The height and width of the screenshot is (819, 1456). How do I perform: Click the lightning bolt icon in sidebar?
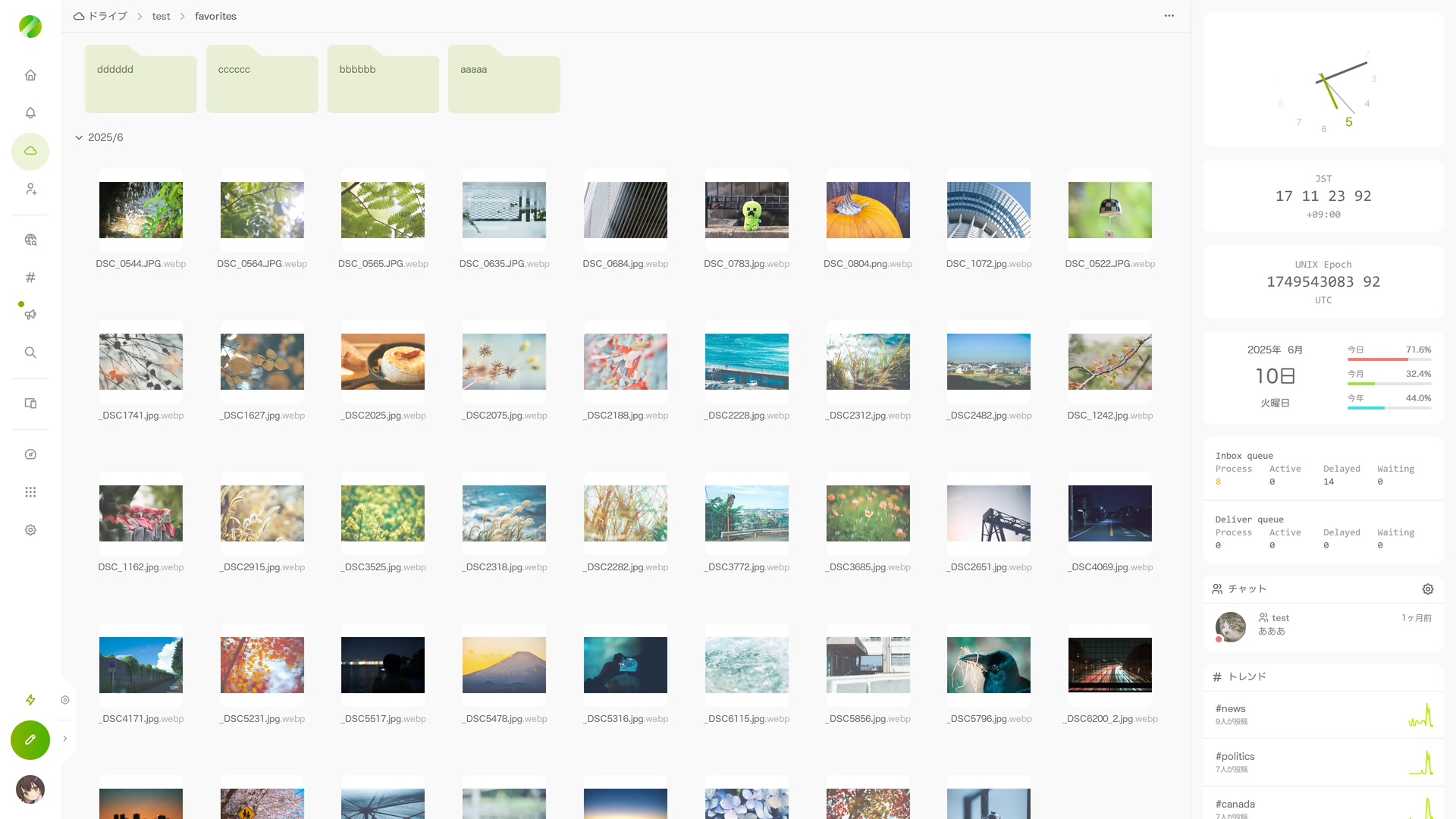click(30, 700)
